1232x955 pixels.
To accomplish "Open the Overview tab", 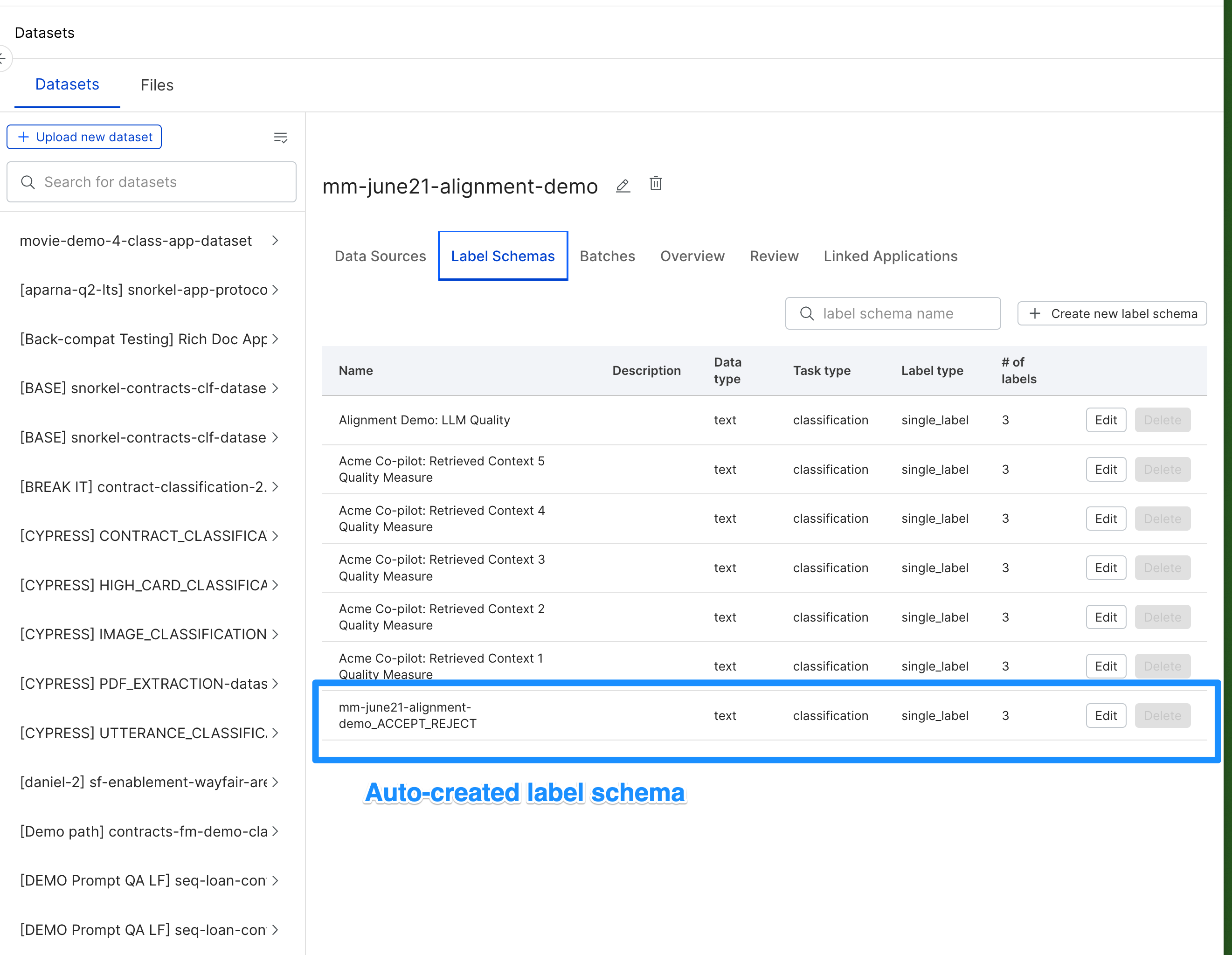I will [692, 256].
